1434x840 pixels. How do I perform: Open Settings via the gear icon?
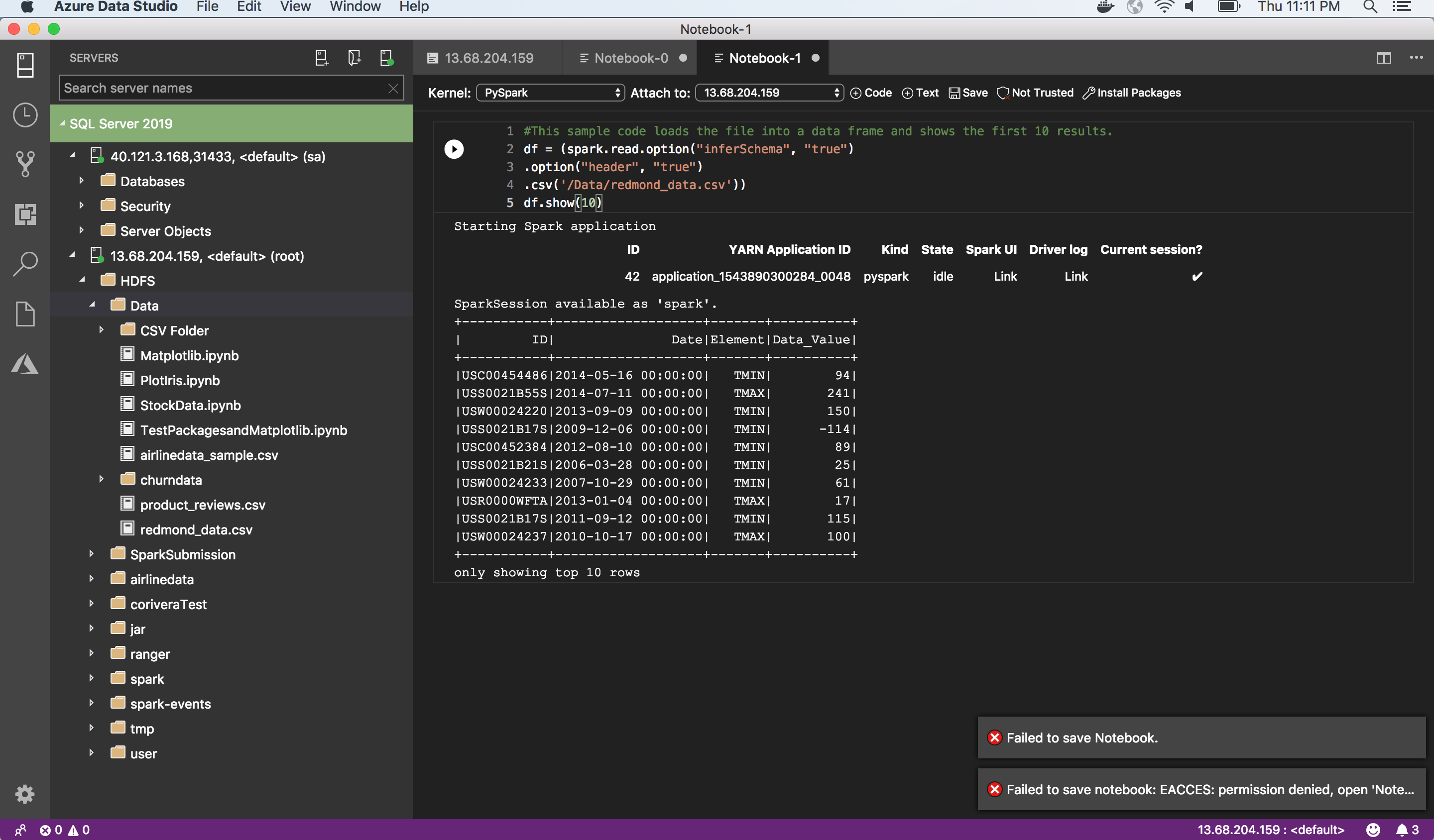pos(25,795)
